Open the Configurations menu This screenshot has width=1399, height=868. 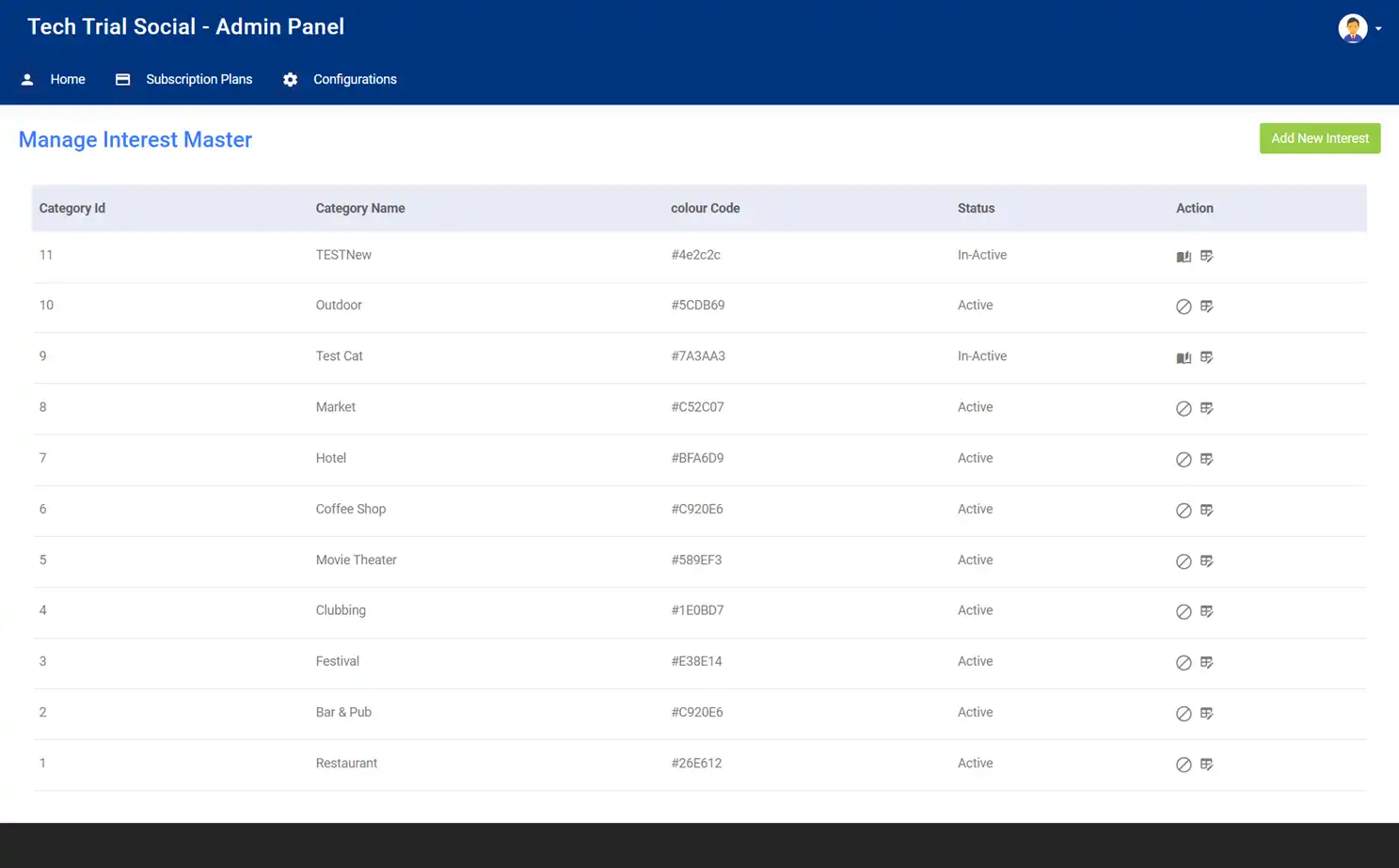point(354,79)
